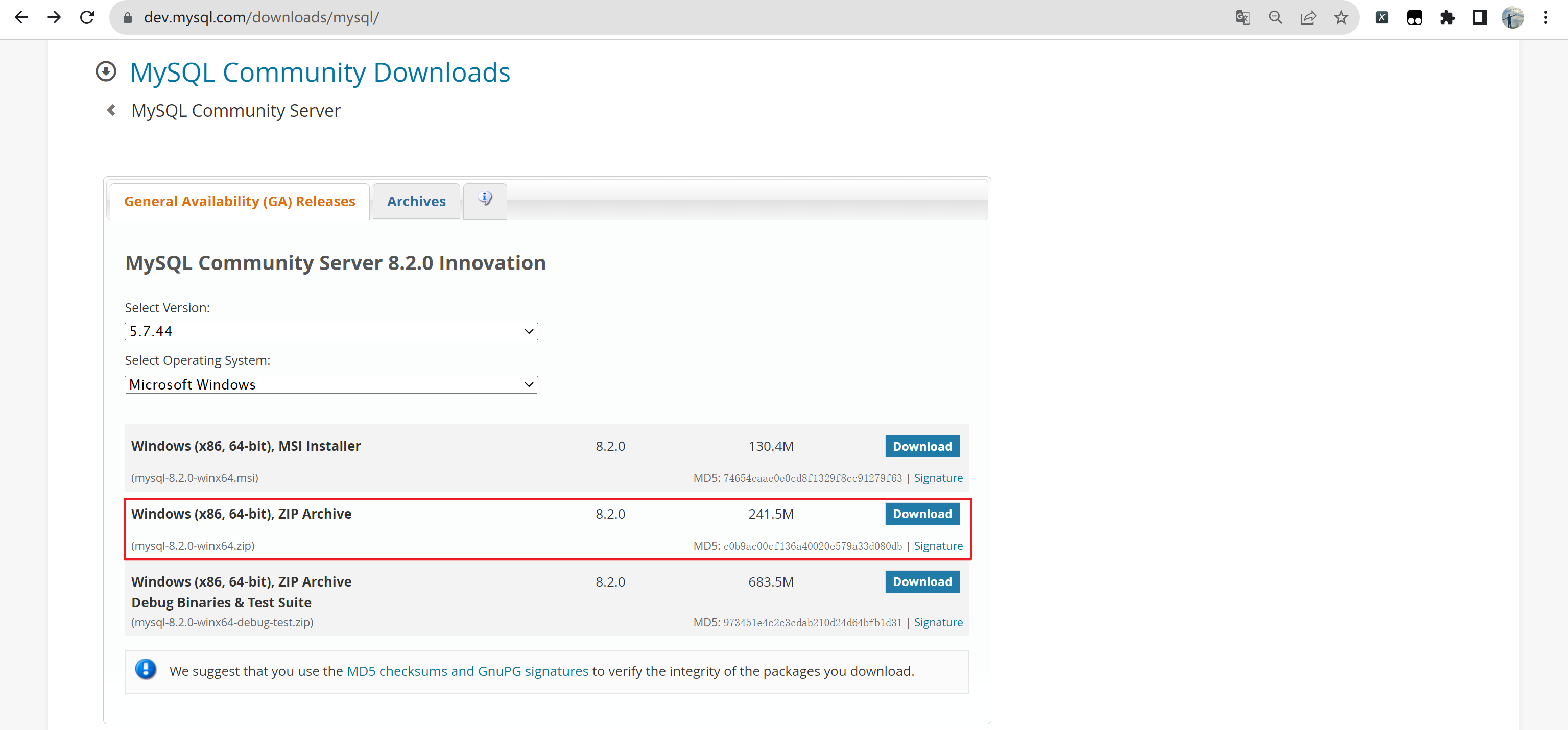Open the Select Operating System dropdown

[x=331, y=384]
